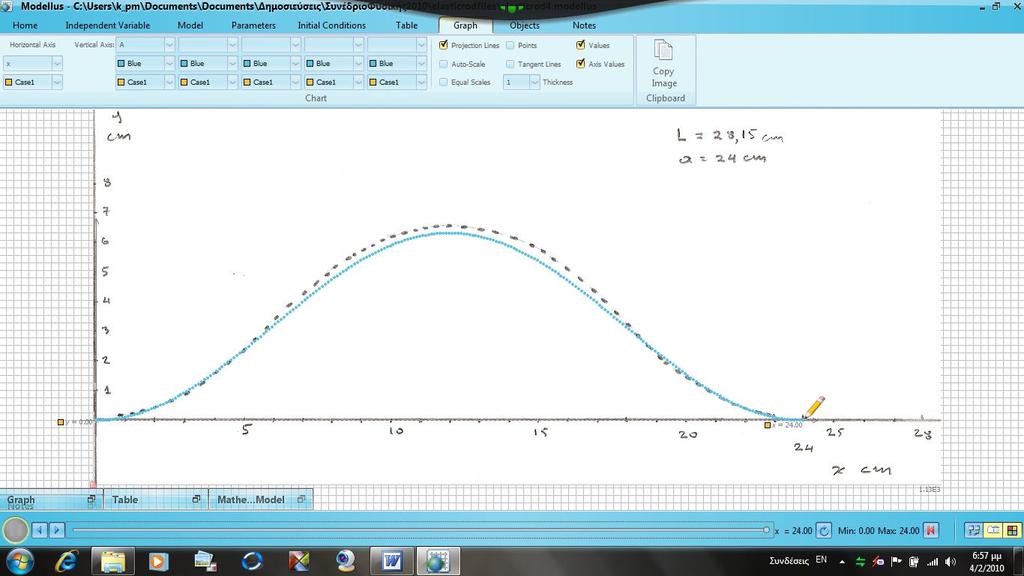Open the Windows Start menu
Viewport: 1024px width, 576px height.
19,561
